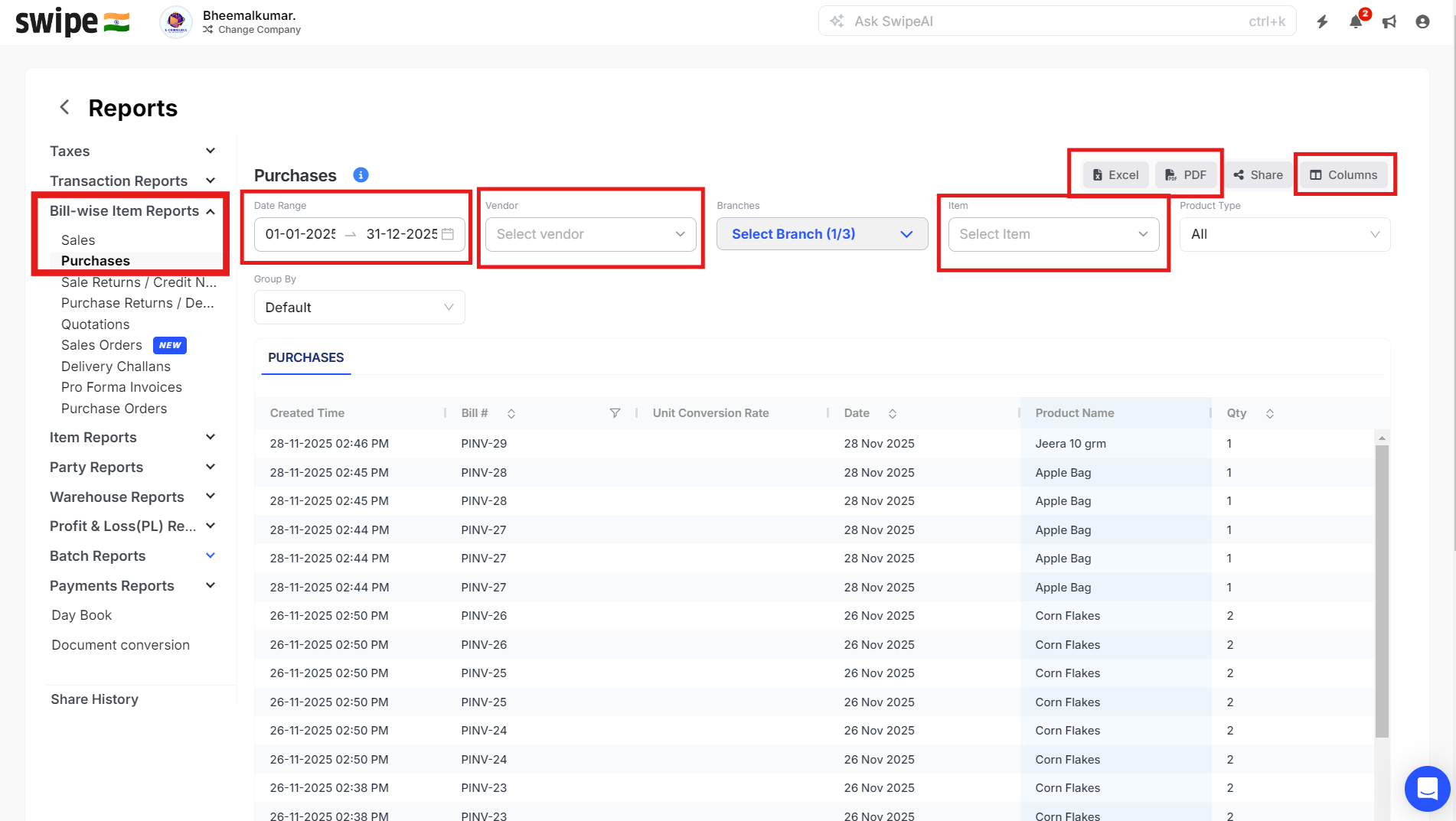
Task: Open the Select Item dropdown
Action: [1054, 234]
